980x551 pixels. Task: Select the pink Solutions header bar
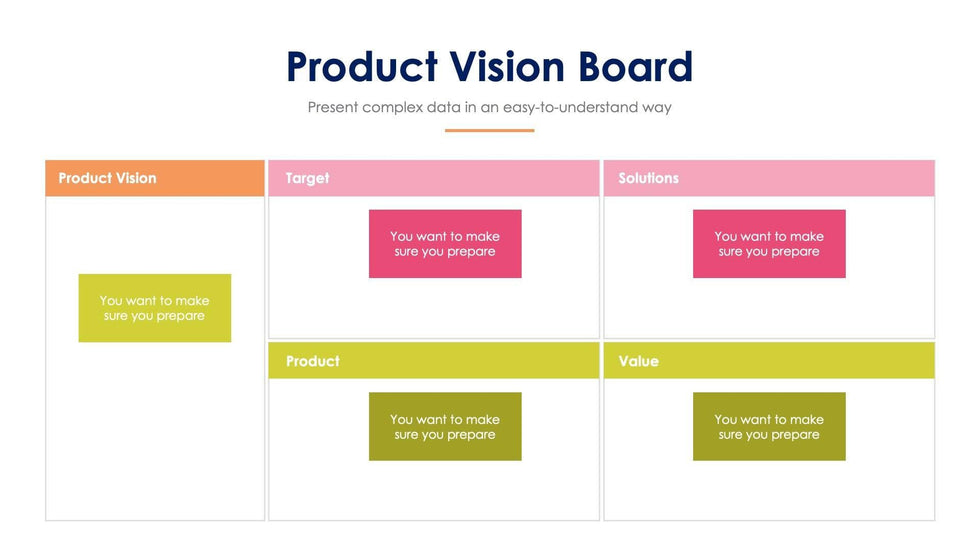pyautogui.click(x=769, y=178)
